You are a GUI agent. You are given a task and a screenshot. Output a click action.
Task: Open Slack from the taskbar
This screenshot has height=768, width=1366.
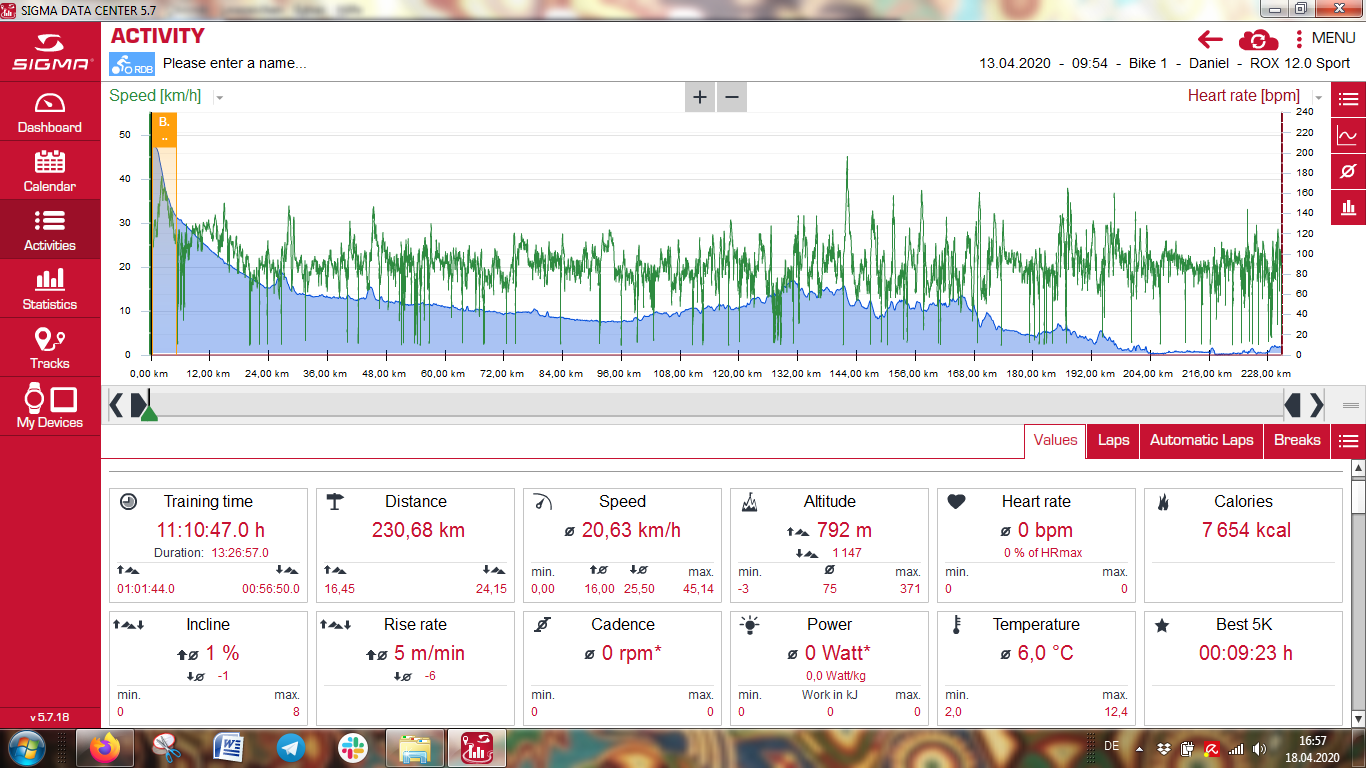coord(353,748)
